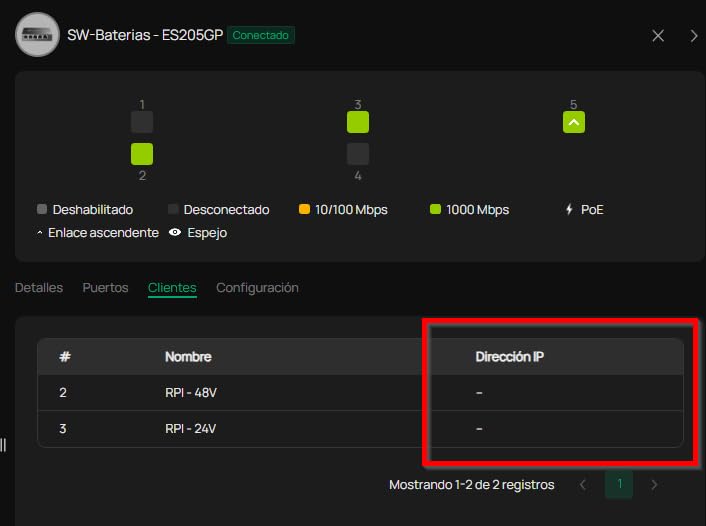
Task: Go to previous page of clients
Action: pos(583,485)
